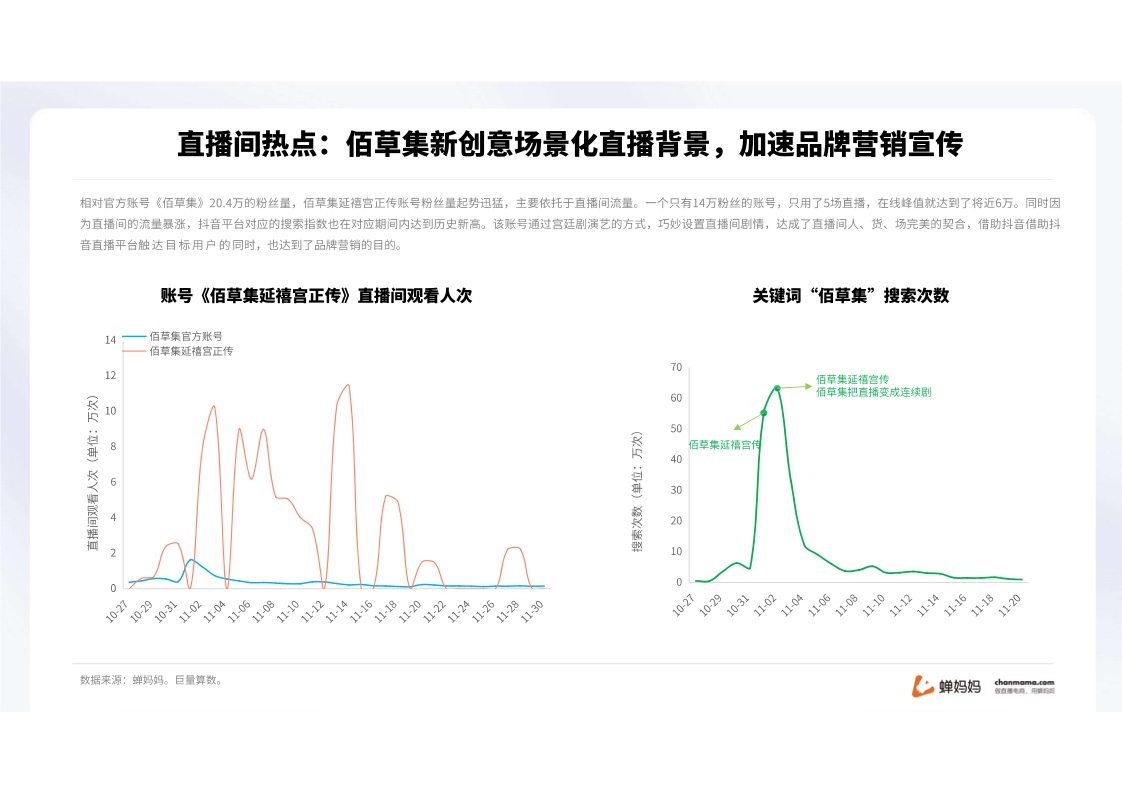Click the right chart y-axis title 搜索次数
Screen dimensions: 1122x793
point(637,490)
